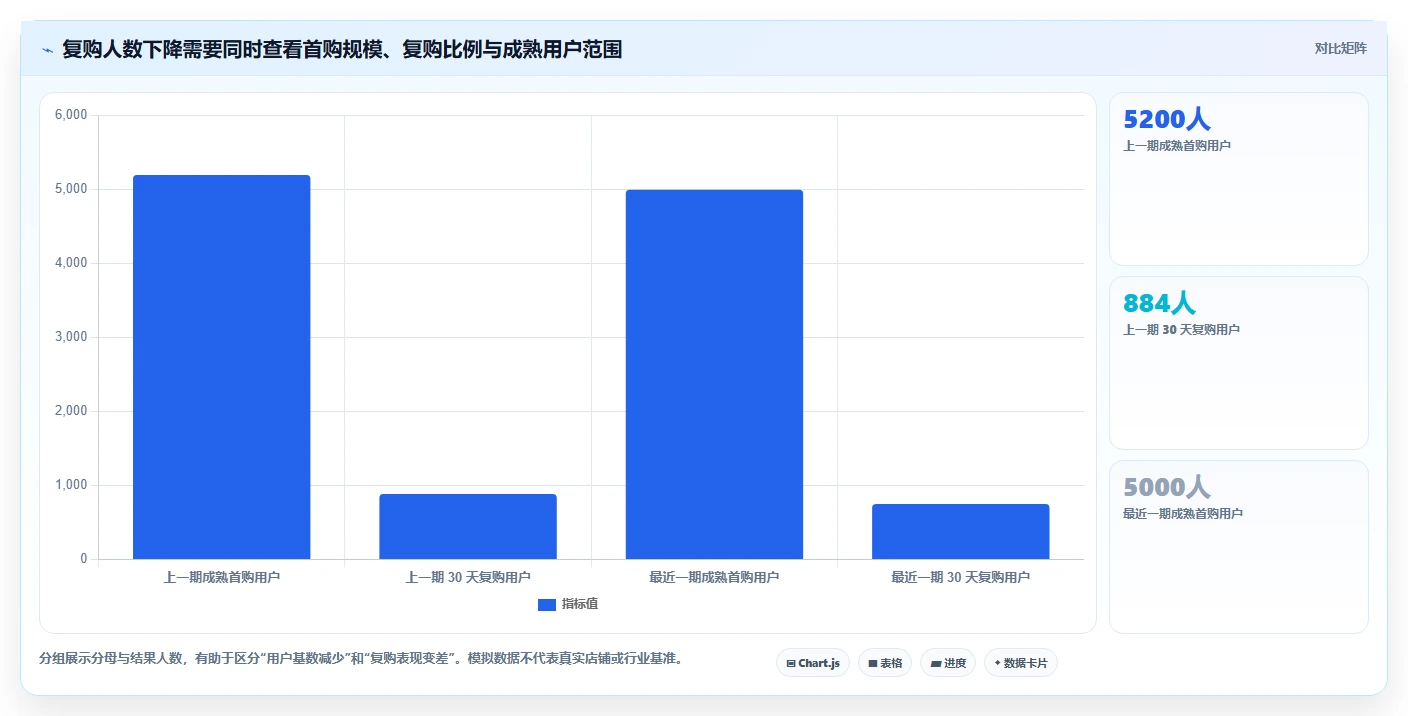
Task: Click the footer note starting 分组展示分母与结果人数
Action: (360, 659)
